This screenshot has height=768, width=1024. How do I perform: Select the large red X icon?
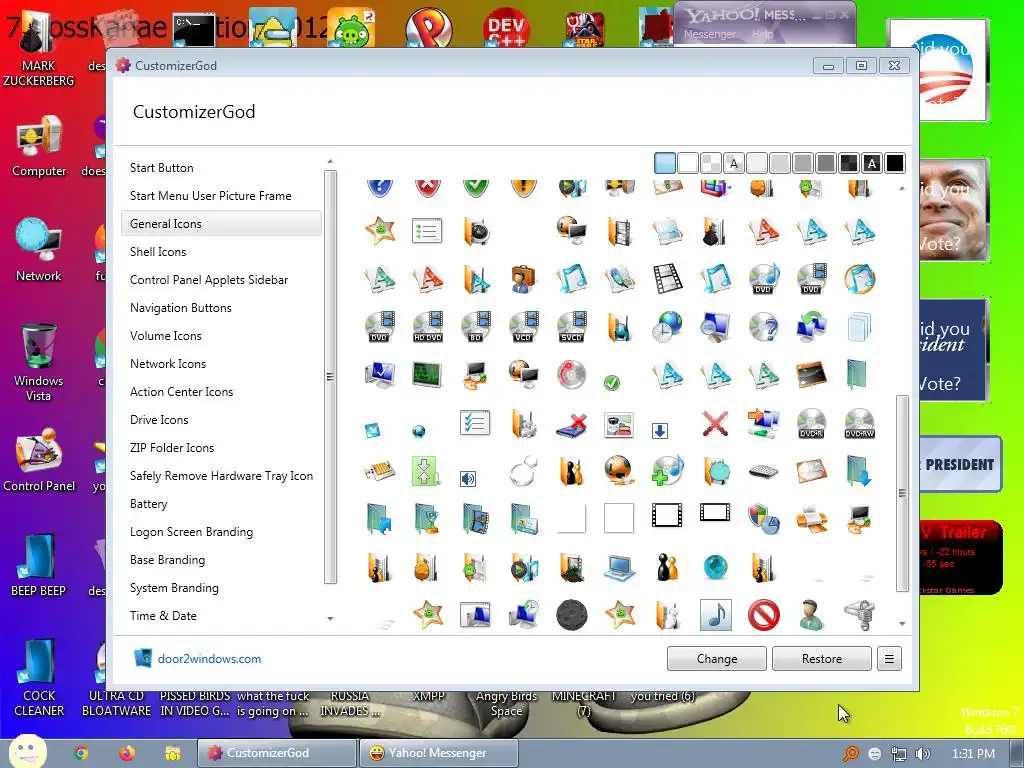point(715,423)
